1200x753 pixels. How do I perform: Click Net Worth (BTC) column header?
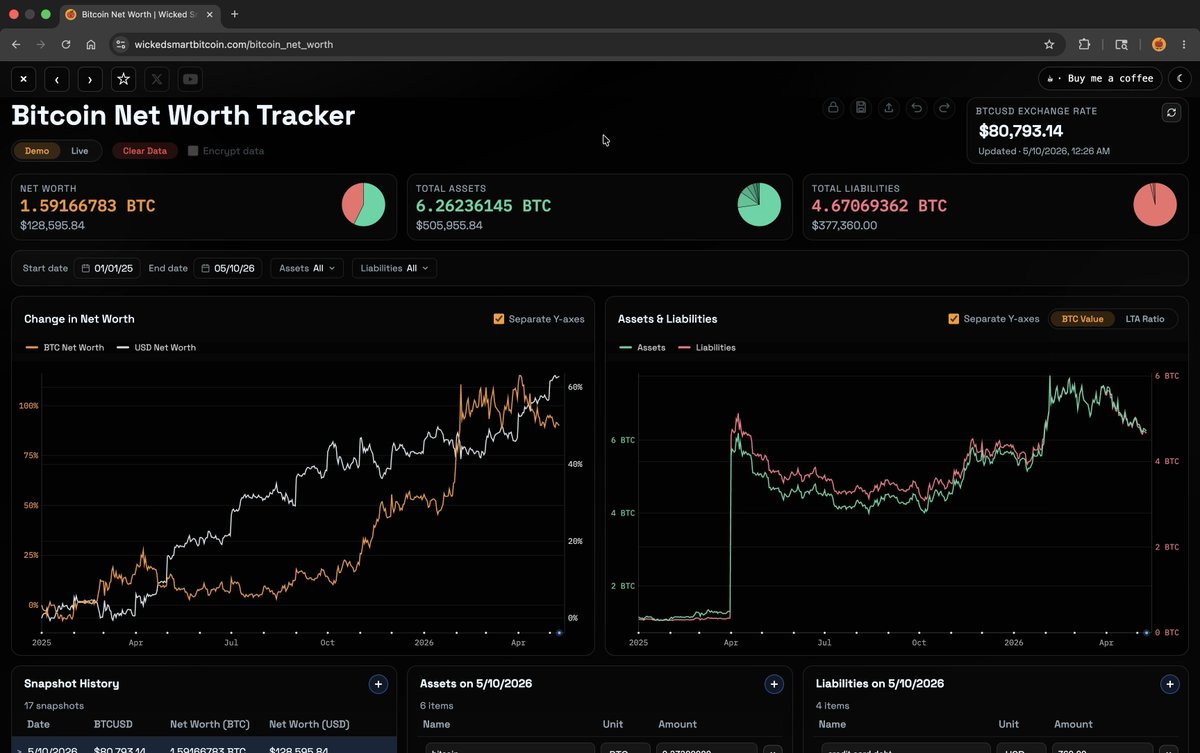(x=210, y=724)
